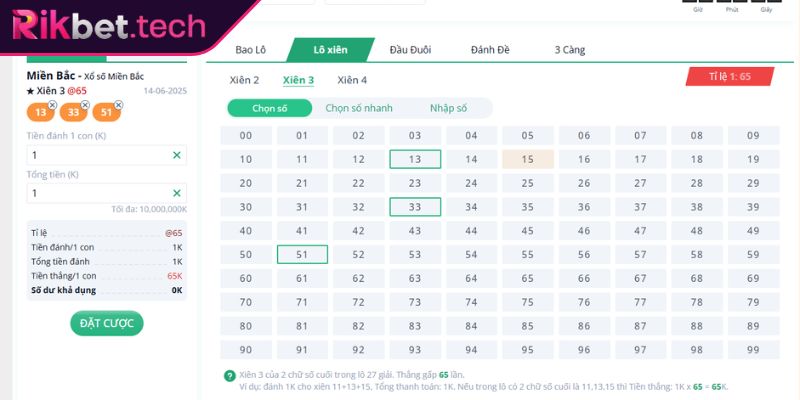Image resolution: width=800 pixels, height=400 pixels.
Task: Click the help icon beside Xiên 3 explanation
Action: pos(230,375)
